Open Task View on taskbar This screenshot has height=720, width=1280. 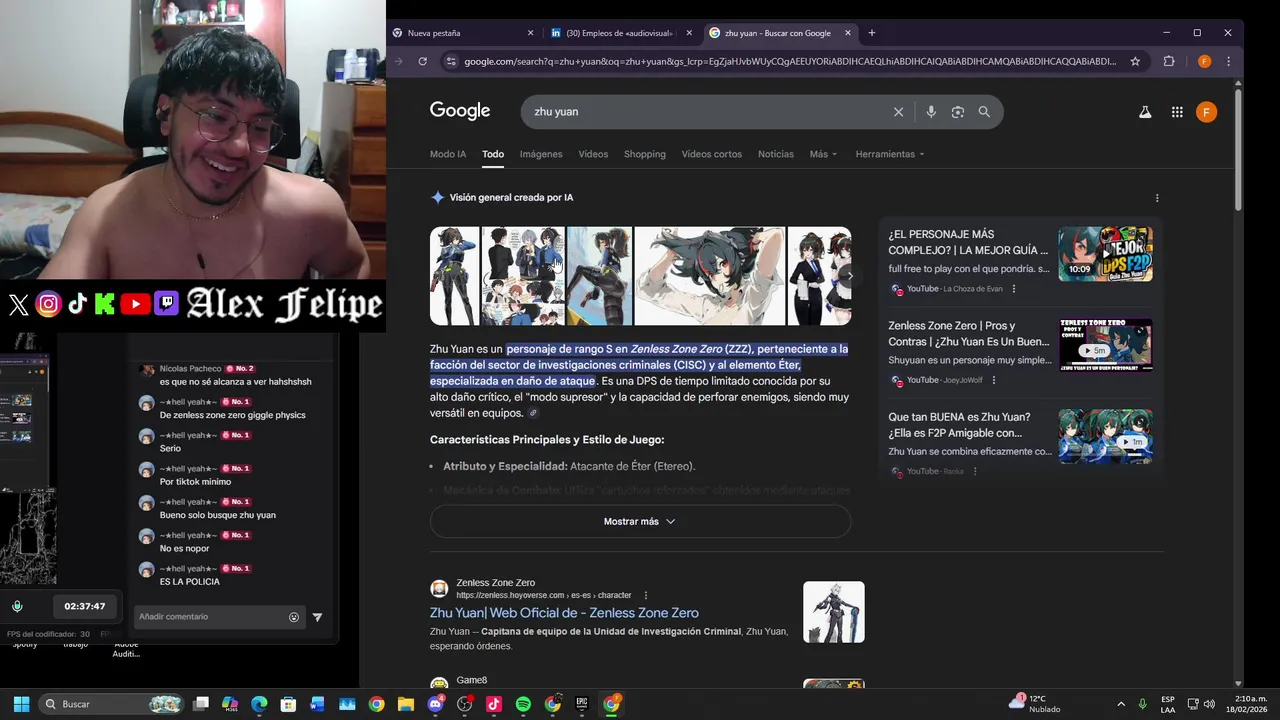[201, 704]
